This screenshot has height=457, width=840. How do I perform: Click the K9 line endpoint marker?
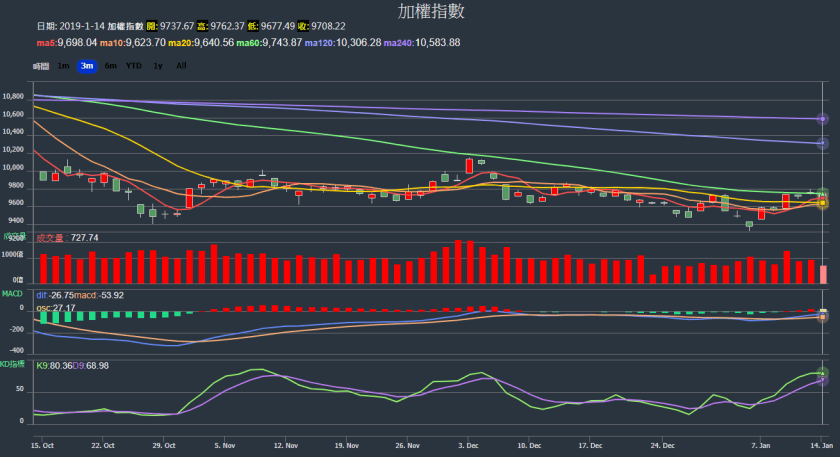(823, 373)
